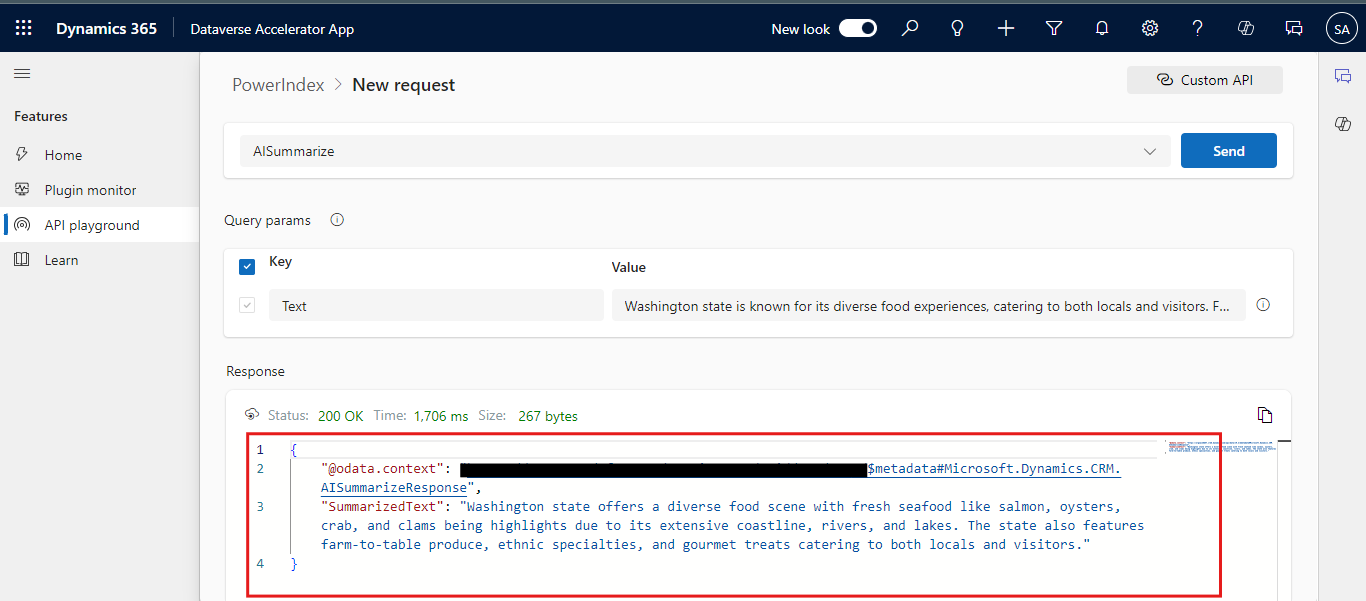The image size is (1366, 601).
Task: Select Plugin monitor in the sidebar
Action: click(x=90, y=190)
